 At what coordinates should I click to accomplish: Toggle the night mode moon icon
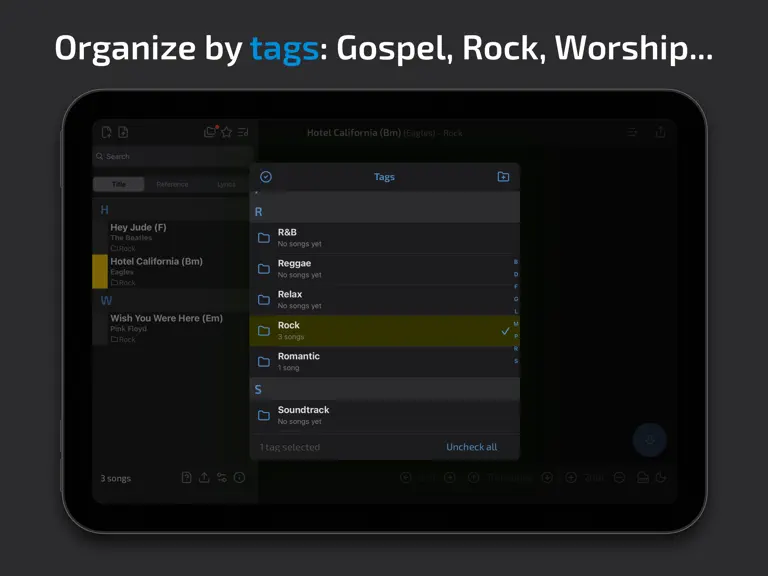[x=661, y=478]
